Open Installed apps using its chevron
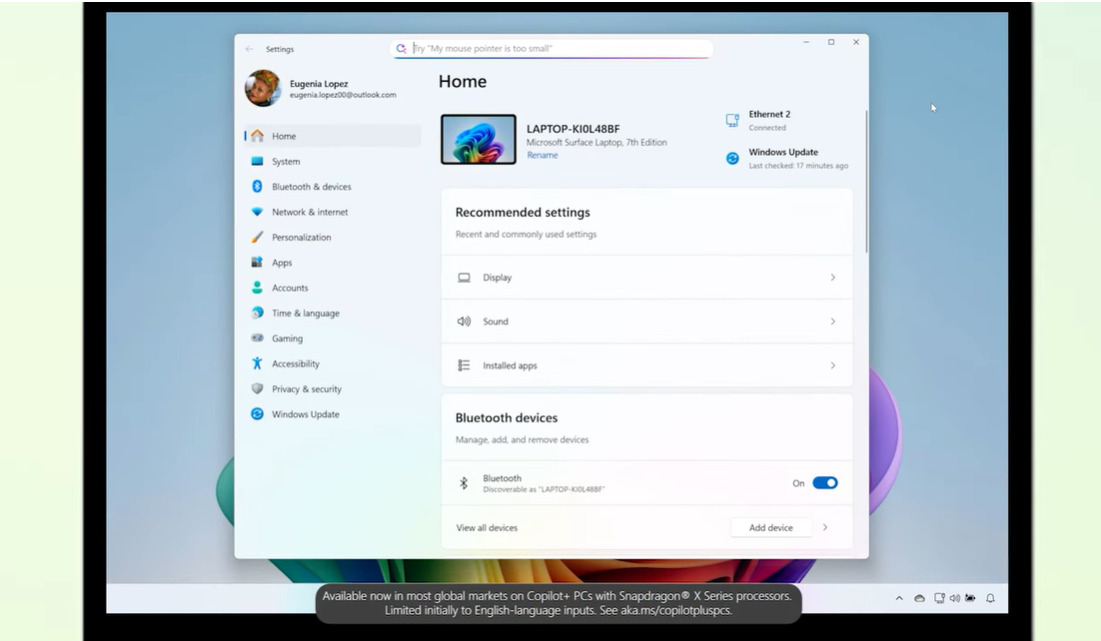This screenshot has width=1101, height=641. (832, 366)
